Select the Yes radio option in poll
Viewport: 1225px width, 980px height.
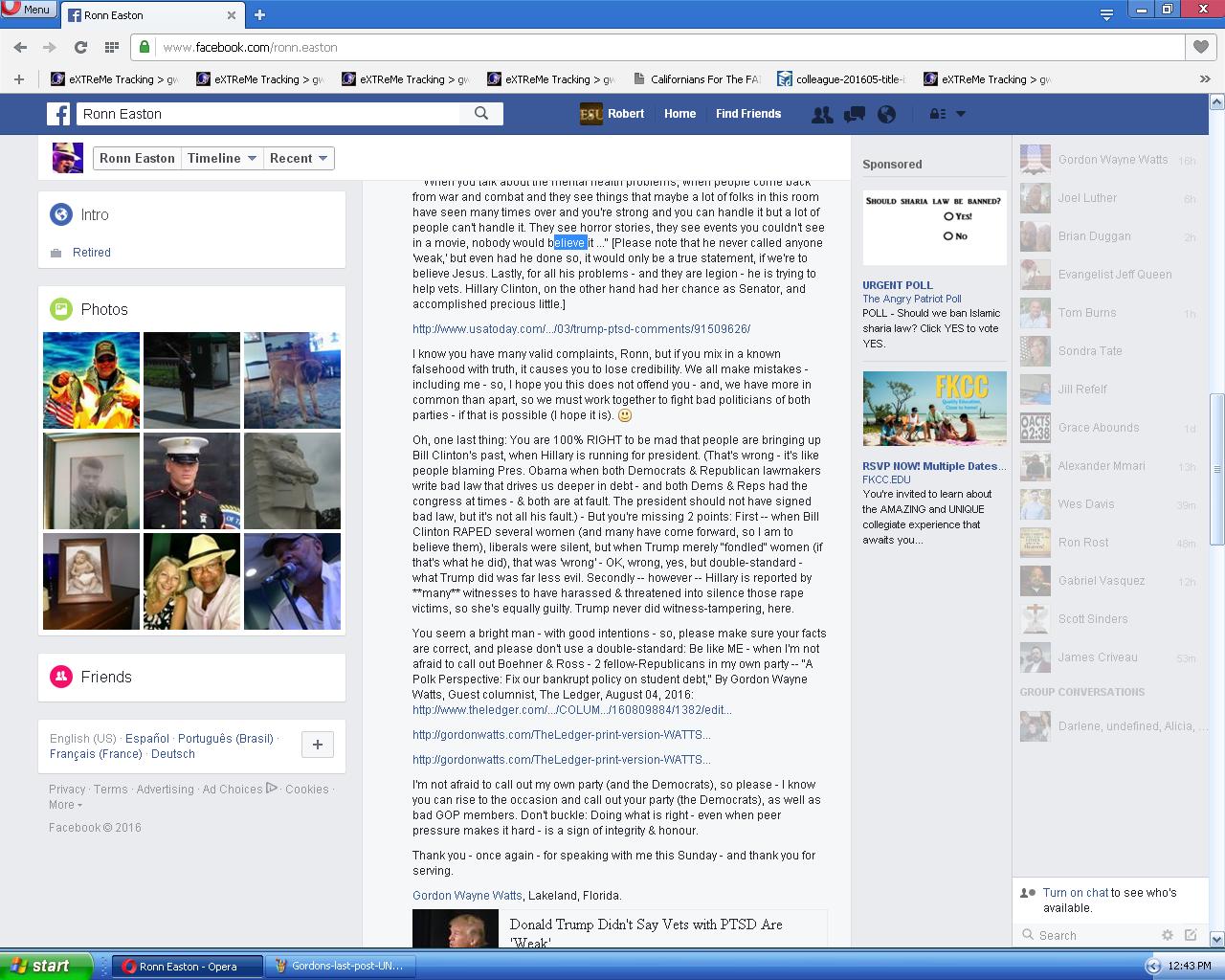tap(948, 216)
